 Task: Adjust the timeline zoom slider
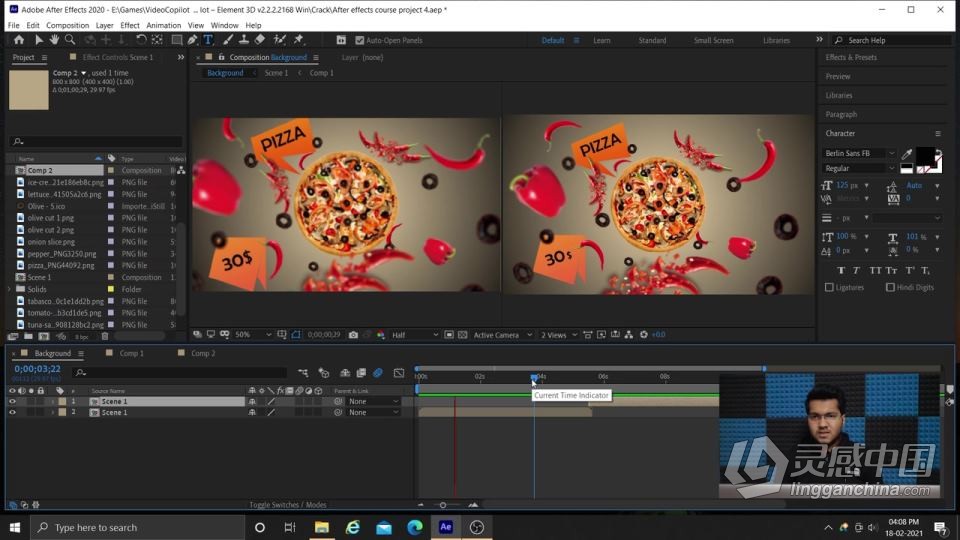[x=443, y=505]
